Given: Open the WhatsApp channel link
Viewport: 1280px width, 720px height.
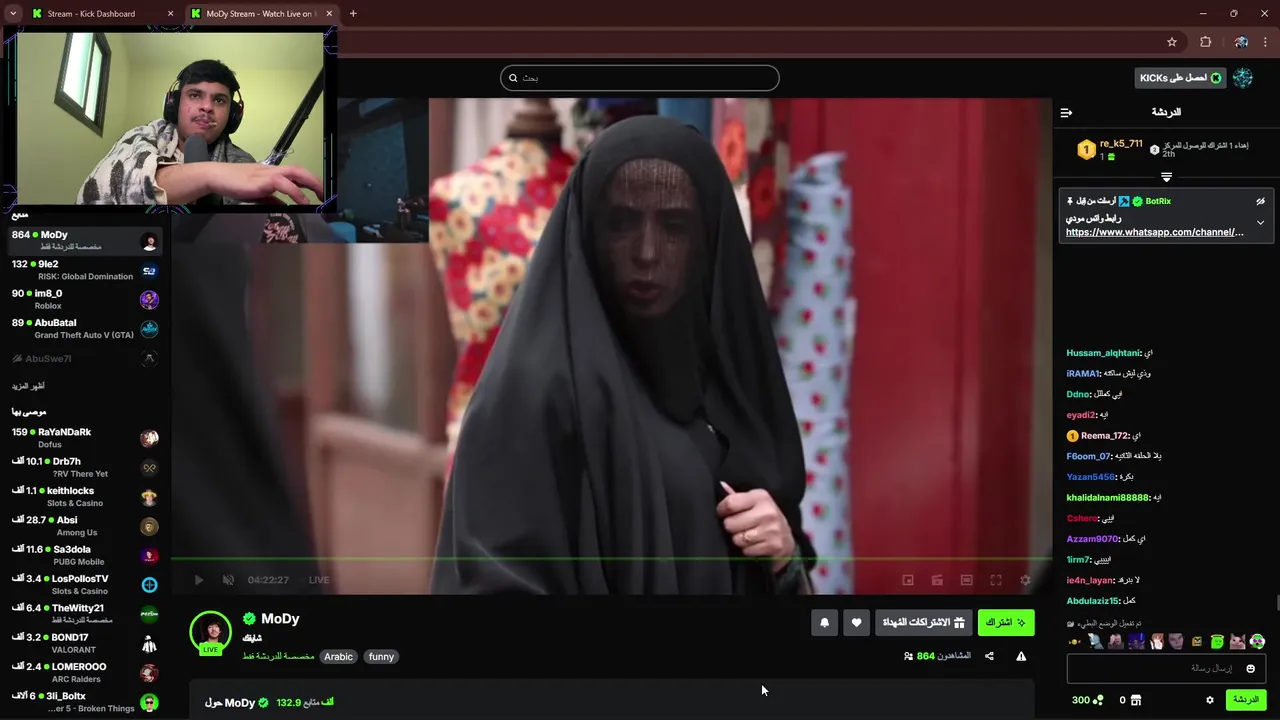Looking at the screenshot, I should pos(1155,232).
